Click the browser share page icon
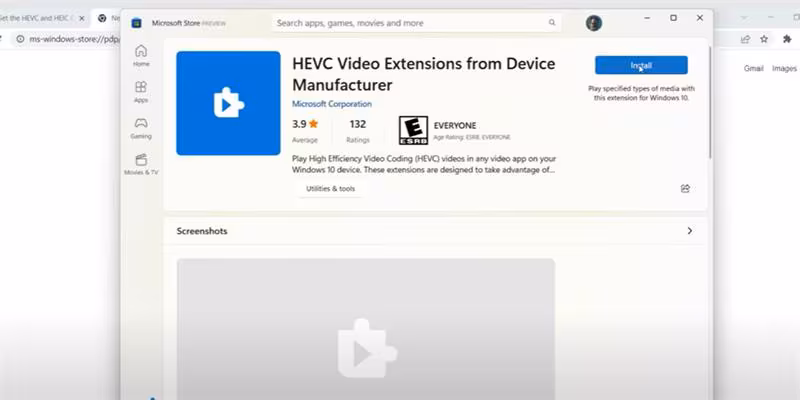800x400 pixels. (745, 39)
